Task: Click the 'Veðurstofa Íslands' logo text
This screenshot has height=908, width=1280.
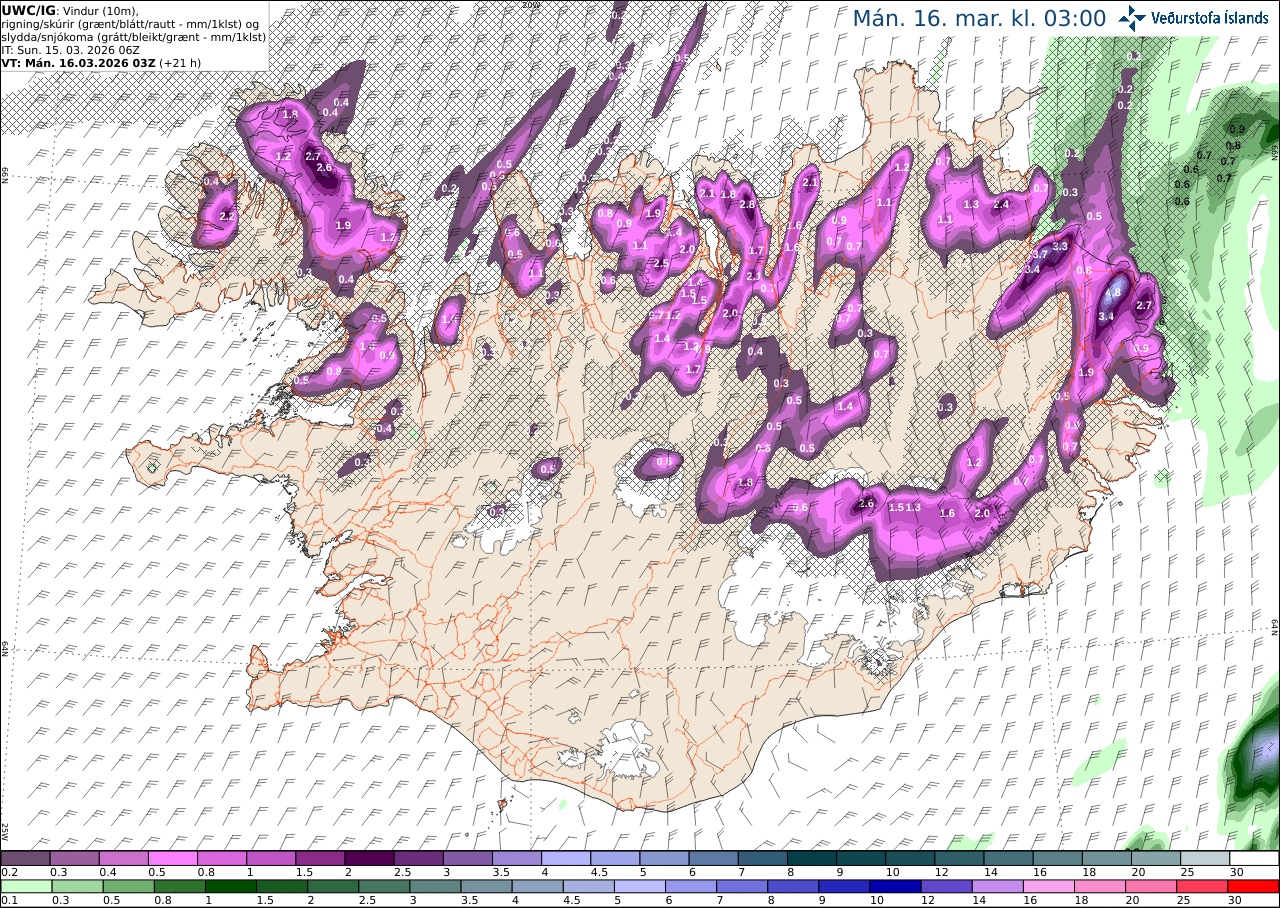Action: pyautogui.click(x=1211, y=17)
